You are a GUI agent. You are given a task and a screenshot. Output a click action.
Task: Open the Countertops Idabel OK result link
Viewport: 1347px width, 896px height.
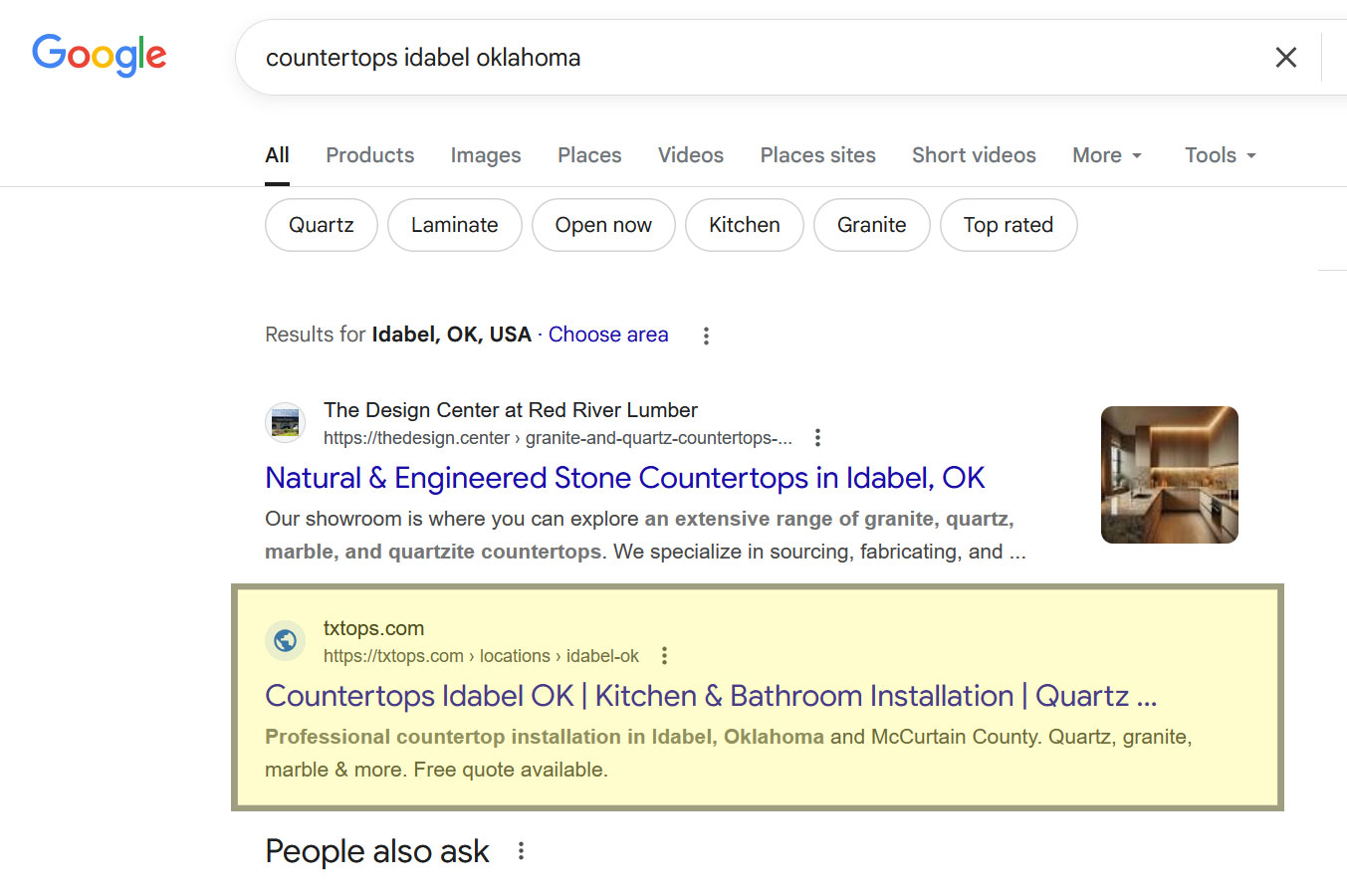(x=710, y=695)
